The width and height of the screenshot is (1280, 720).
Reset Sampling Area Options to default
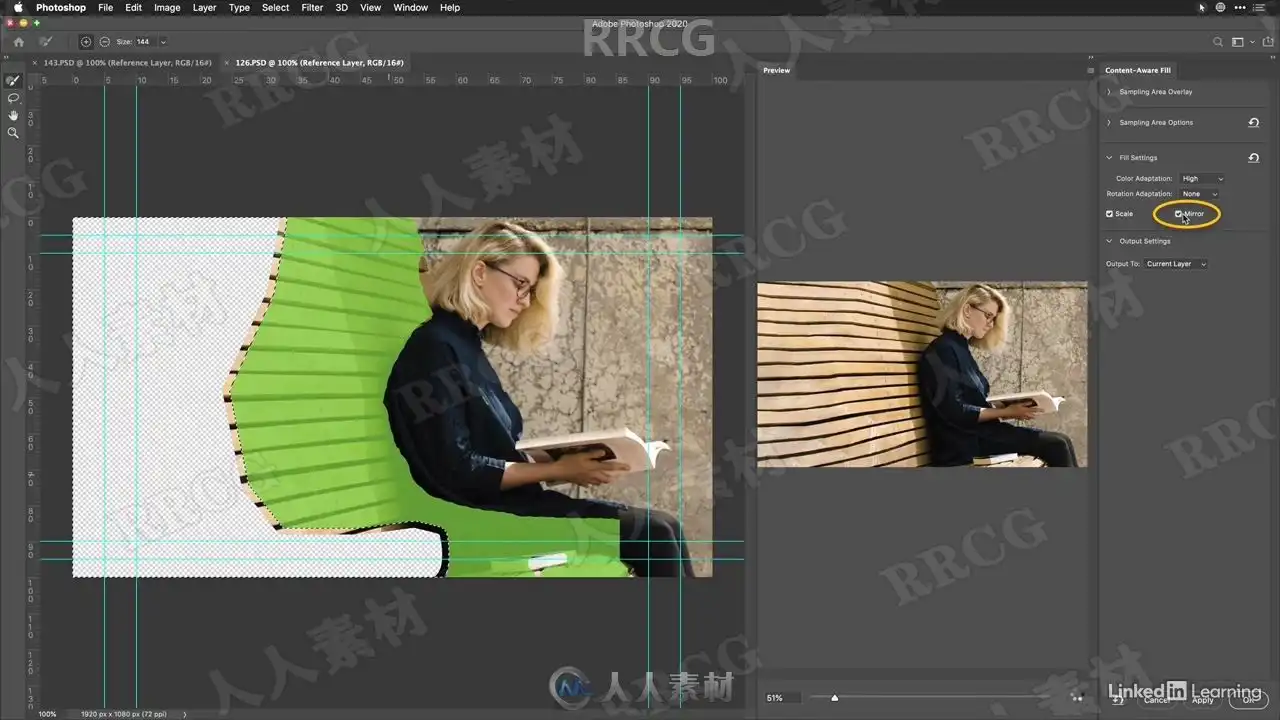tap(1253, 123)
